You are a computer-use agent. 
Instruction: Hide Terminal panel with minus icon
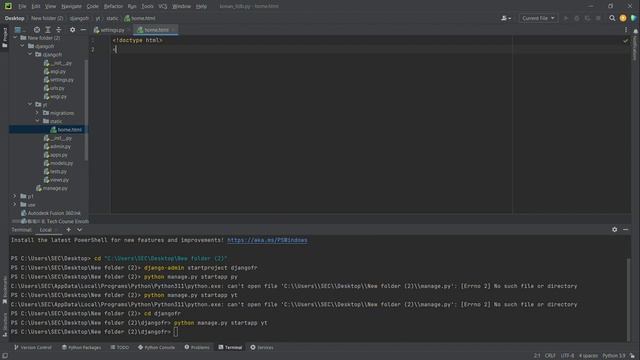coord(625,230)
